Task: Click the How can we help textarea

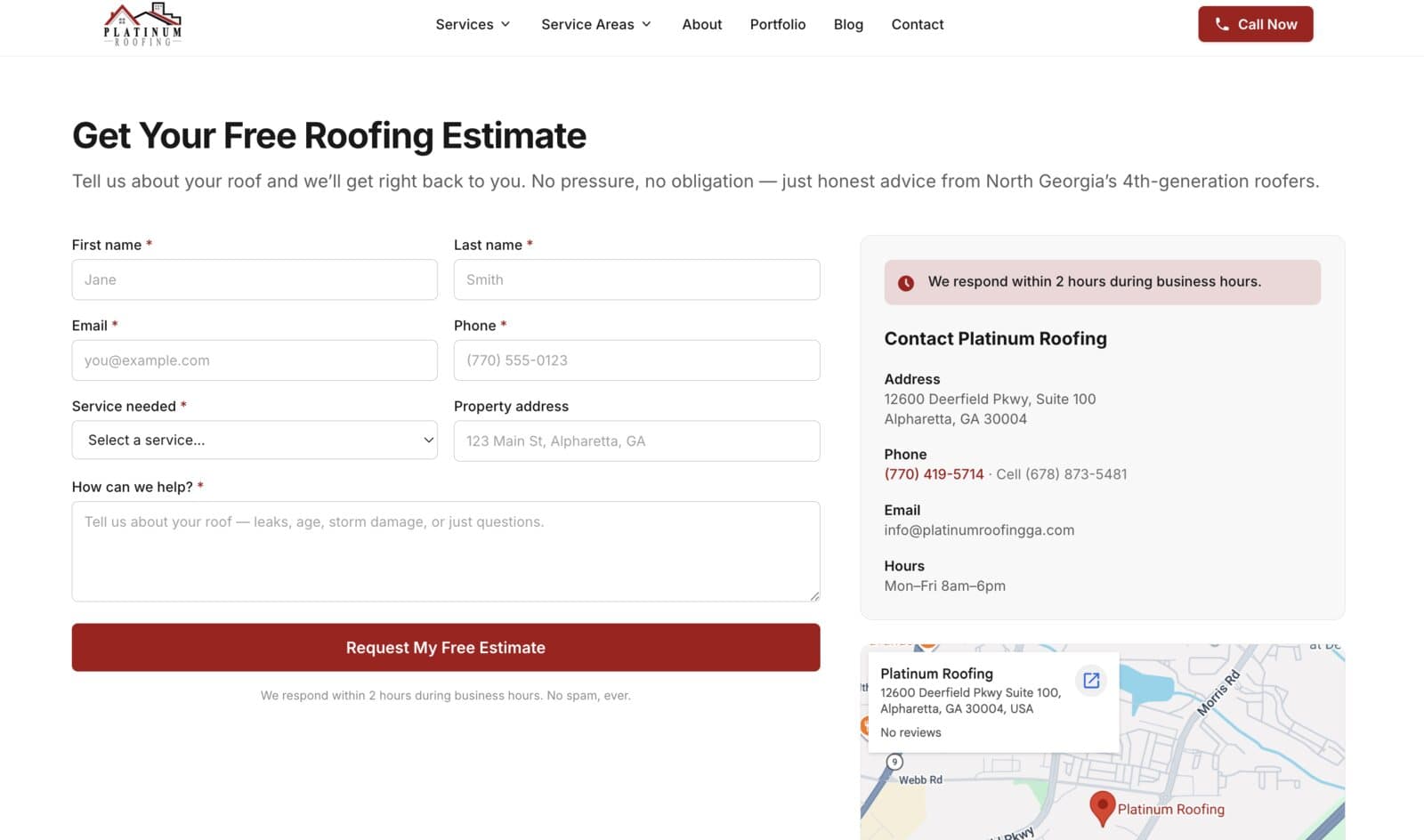Action: pyautogui.click(x=446, y=552)
